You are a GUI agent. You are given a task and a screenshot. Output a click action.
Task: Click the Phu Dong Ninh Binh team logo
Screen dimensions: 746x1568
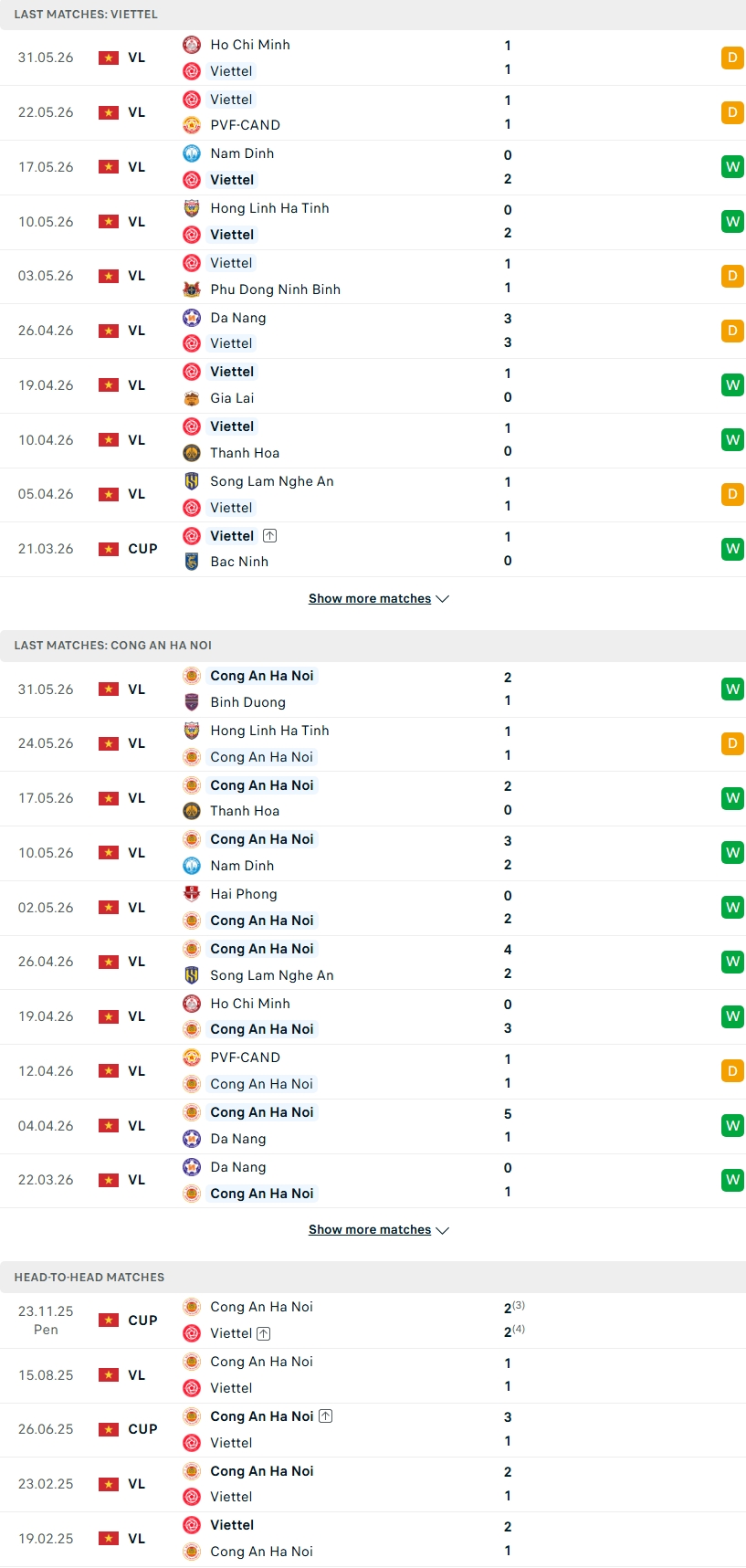pyautogui.click(x=192, y=289)
